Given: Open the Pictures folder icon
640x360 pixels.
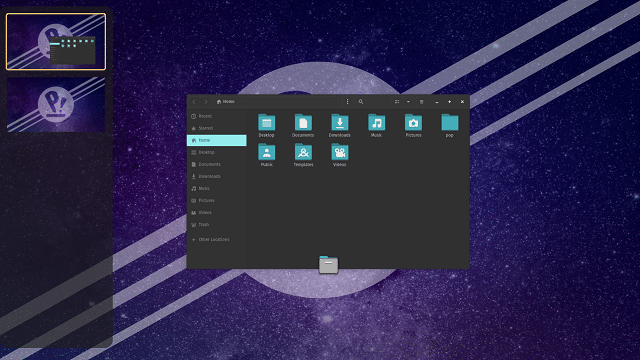Looking at the screenshot, I should click(413, 122).
